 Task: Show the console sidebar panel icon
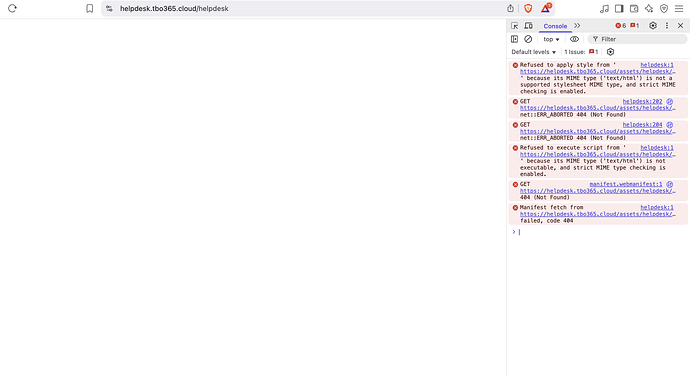[514, 39]
